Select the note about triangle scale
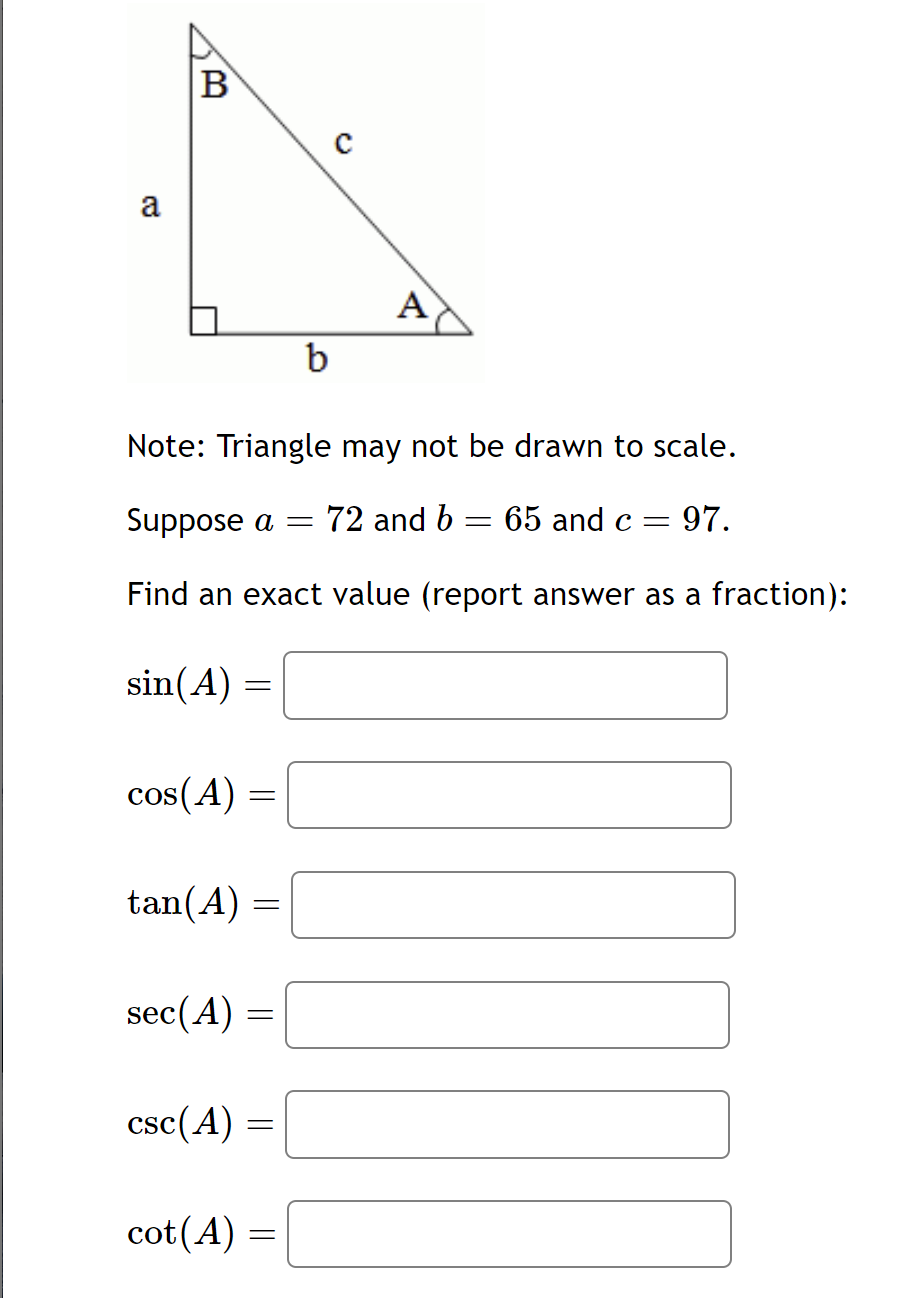901x1298 pixels. pos(431,446)
